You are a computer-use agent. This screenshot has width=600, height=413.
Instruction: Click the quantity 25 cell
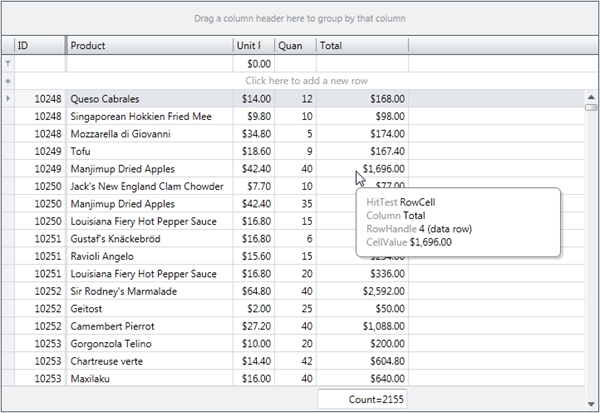click(x=295, y=309)
